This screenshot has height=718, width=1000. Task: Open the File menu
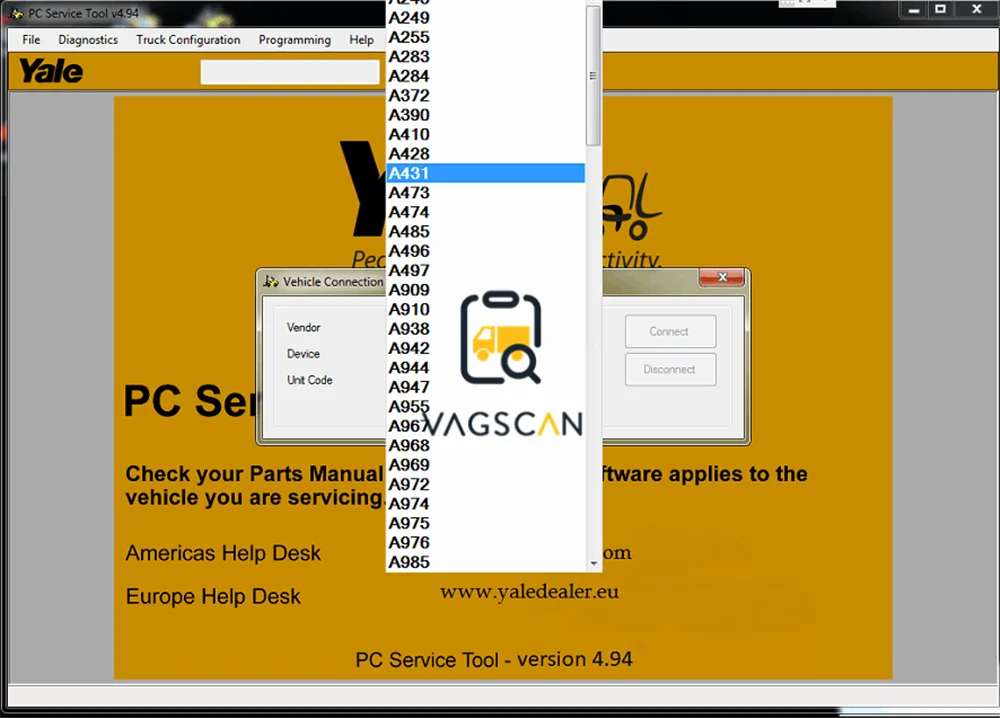pos(31,40)
